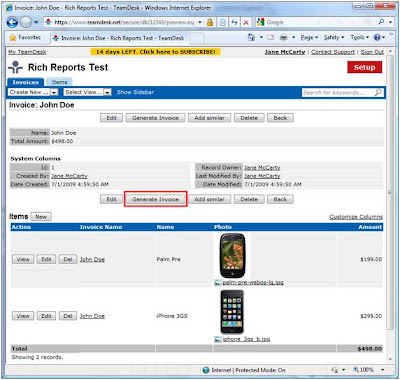Click the iPhone 3GS phone photo

coord(232,312)
